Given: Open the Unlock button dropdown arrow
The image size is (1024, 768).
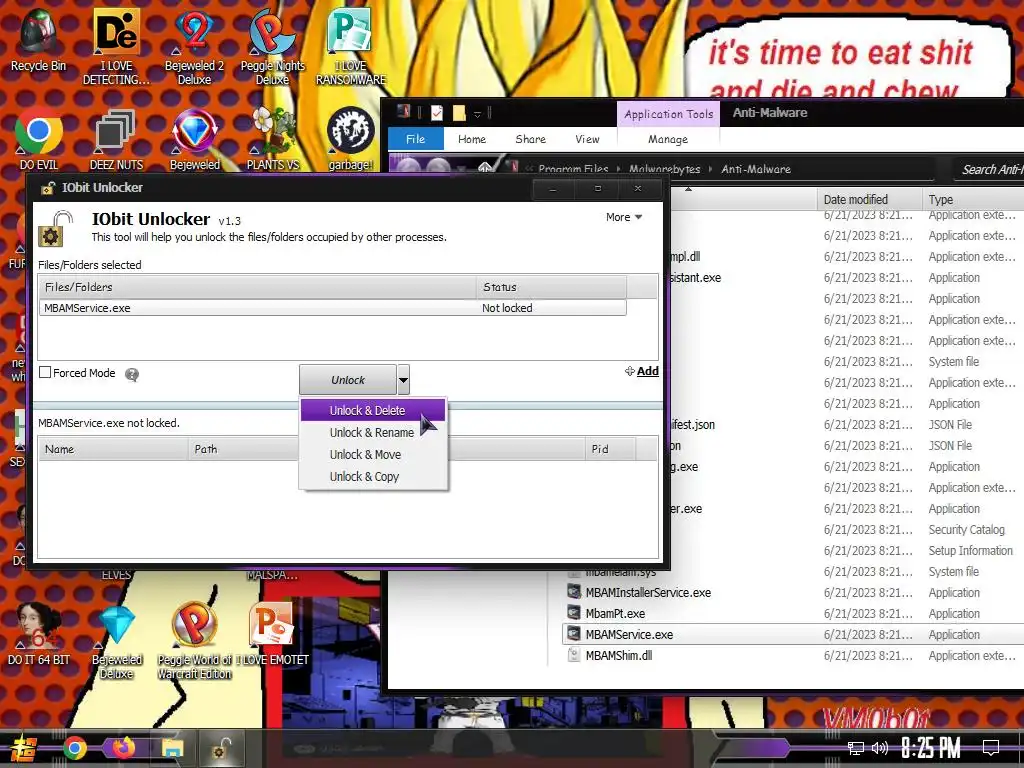Looking at the screenshot, I should tap(404, 379).
